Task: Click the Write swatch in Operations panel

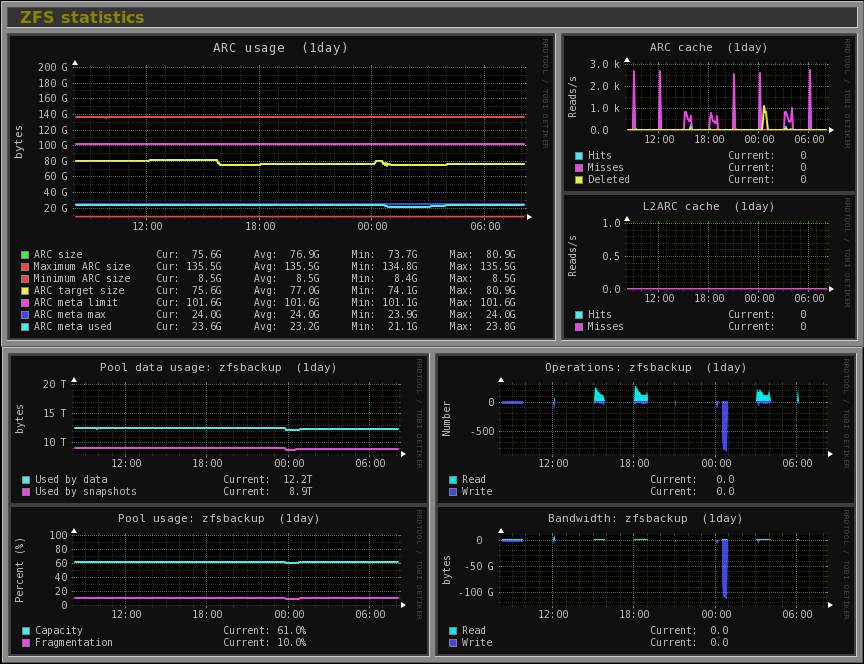Action: click(x=453, y=492)
